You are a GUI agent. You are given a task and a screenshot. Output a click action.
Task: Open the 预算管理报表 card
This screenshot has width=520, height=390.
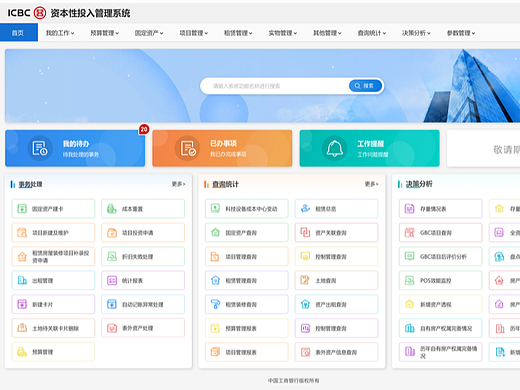[247, 328]
